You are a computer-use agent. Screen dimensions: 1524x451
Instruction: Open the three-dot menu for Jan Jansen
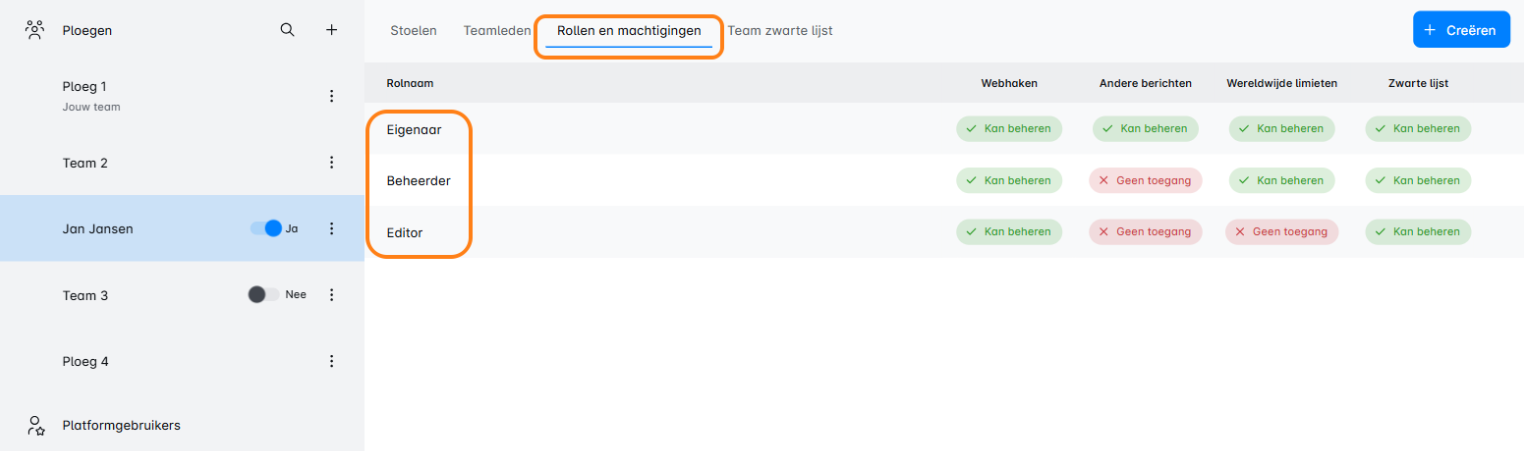332,229
